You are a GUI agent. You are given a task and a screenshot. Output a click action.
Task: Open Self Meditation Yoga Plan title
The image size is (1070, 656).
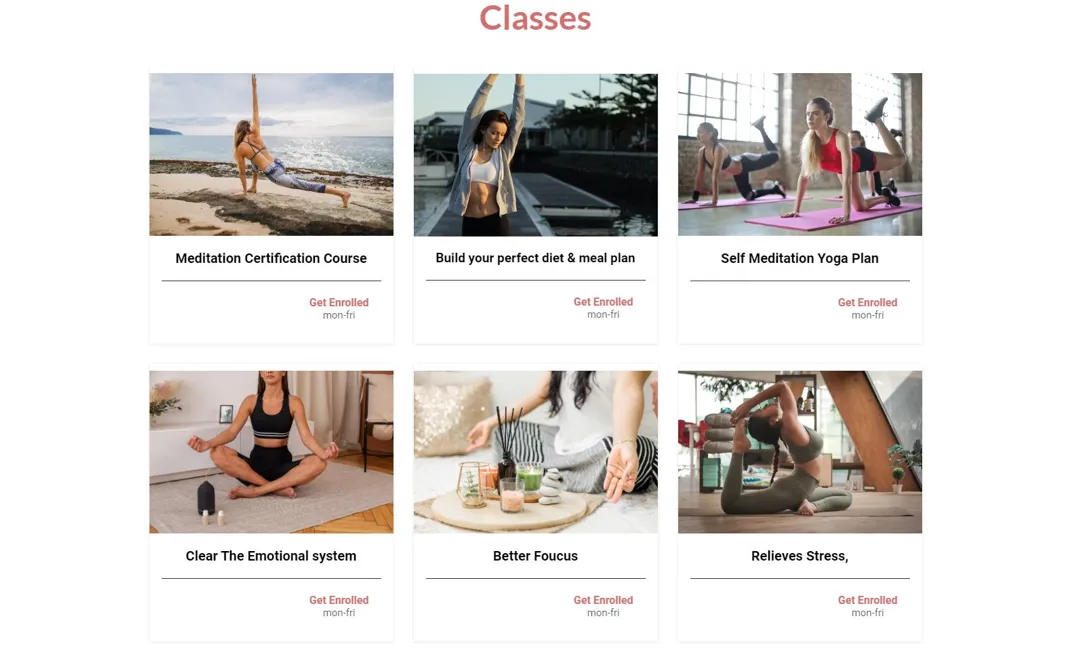click(x=800, y=258)
